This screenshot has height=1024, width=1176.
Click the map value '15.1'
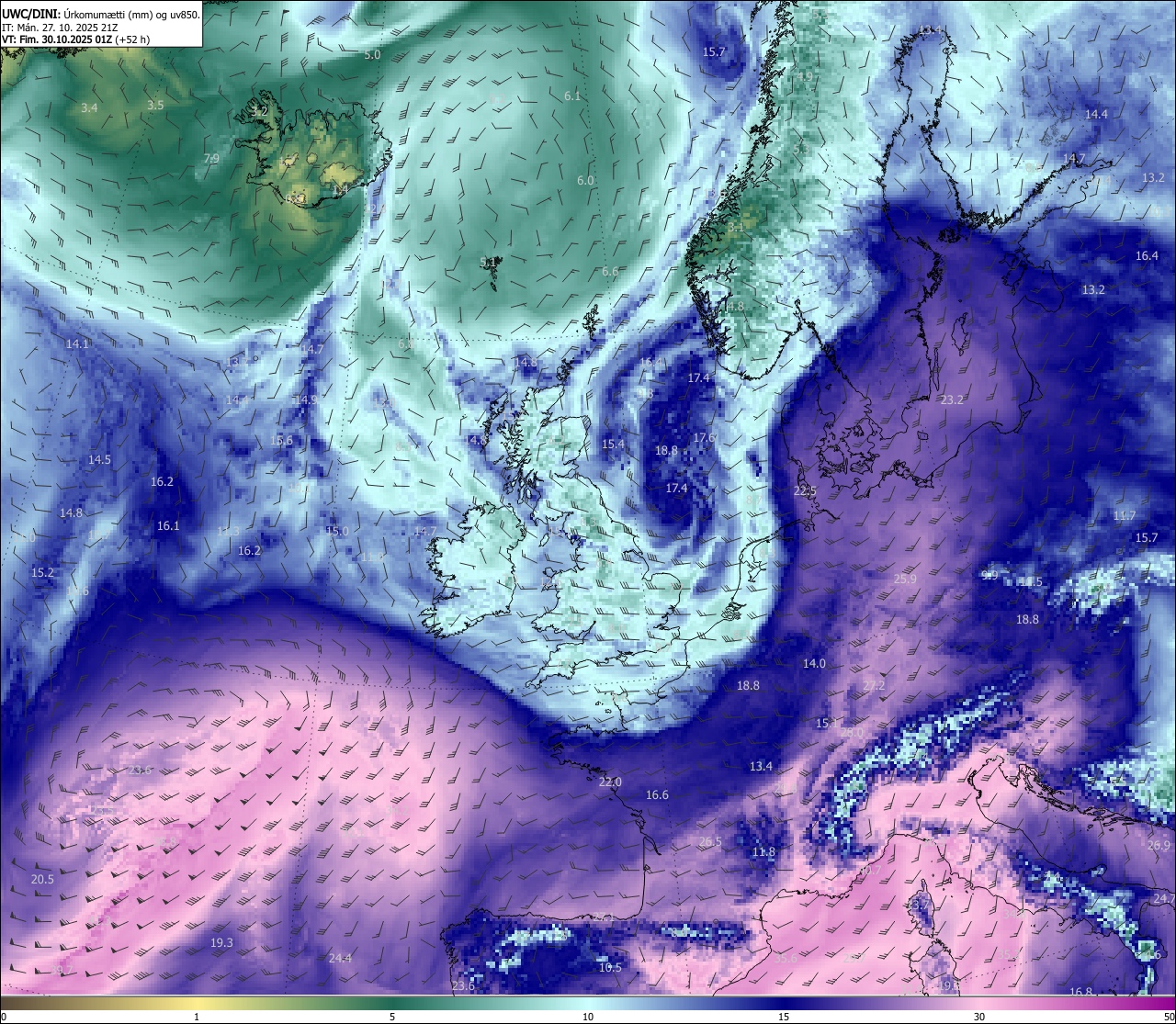click(827, 724)
